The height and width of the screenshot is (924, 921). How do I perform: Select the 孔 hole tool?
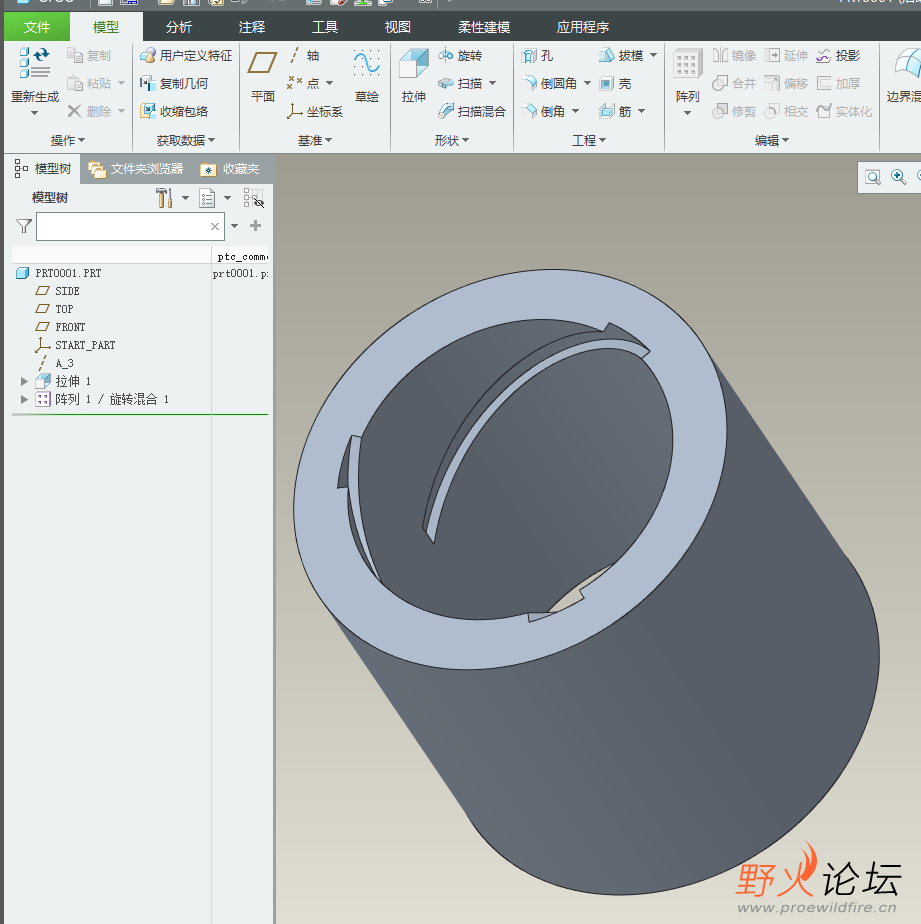[537, 55]
